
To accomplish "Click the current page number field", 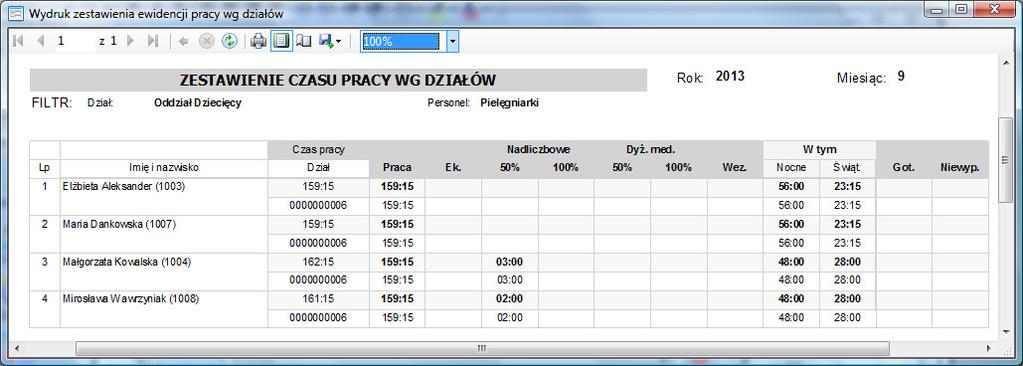I will (74, 41).
